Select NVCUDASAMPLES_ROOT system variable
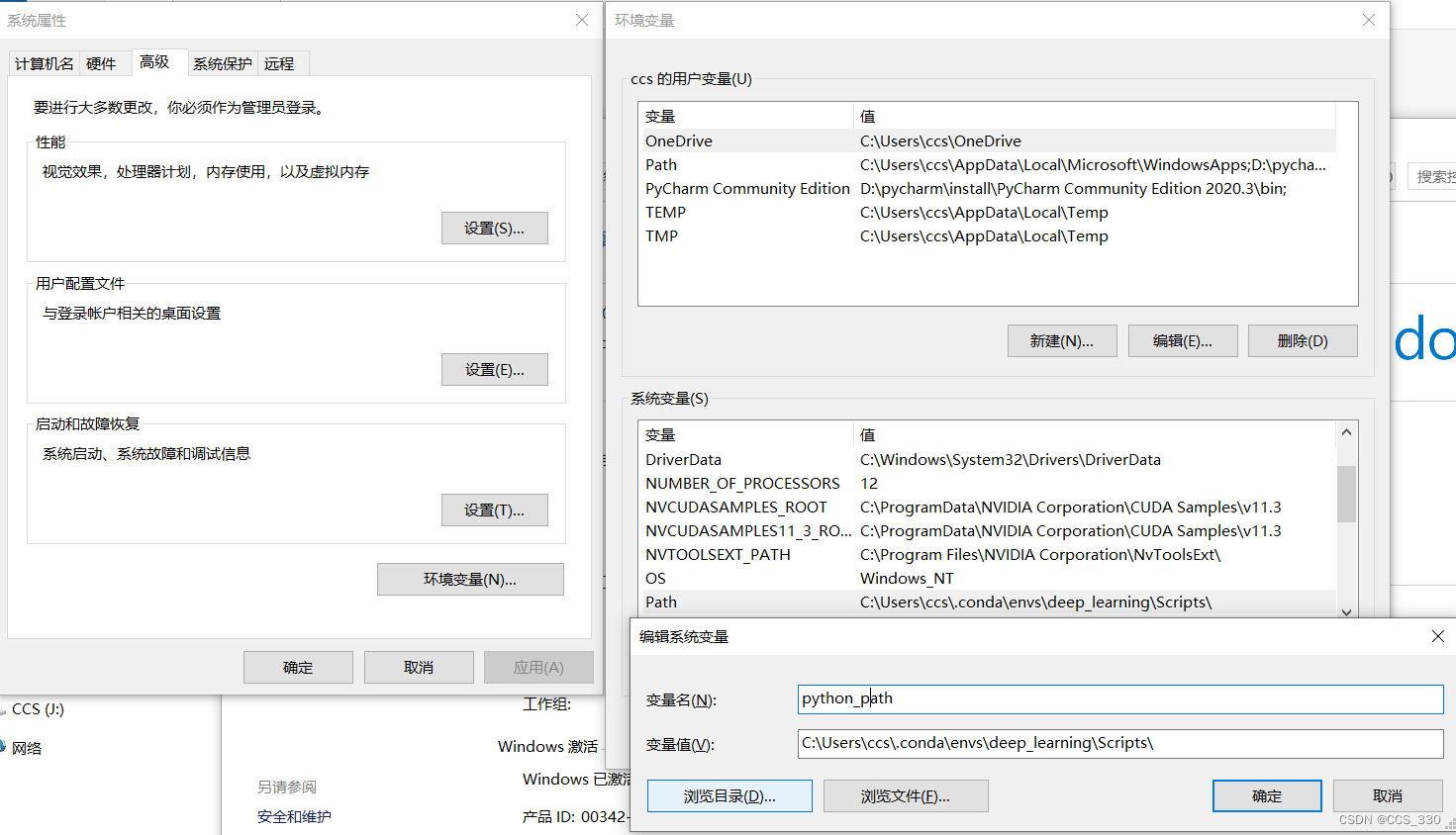1456x835 pixels. pyautogui.click(x=987, y=507)
